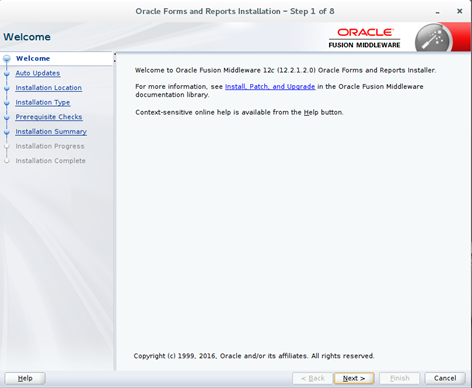The height and width of the screenshot is (388, 472).
Task: Open the Auto Updates step
Action: [x=38, y=73]
